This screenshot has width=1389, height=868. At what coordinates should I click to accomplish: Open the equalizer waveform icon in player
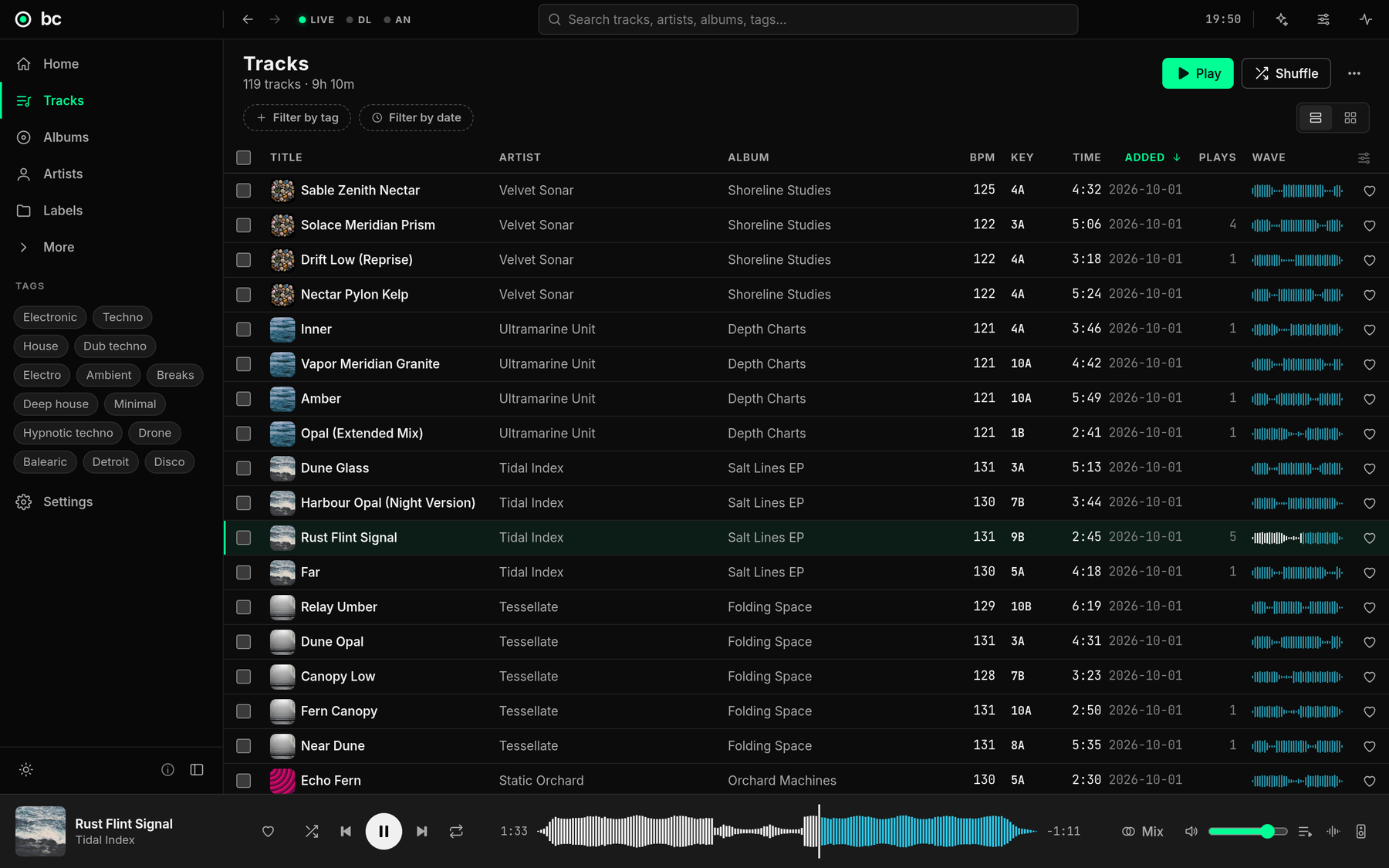click(1333, 831)
